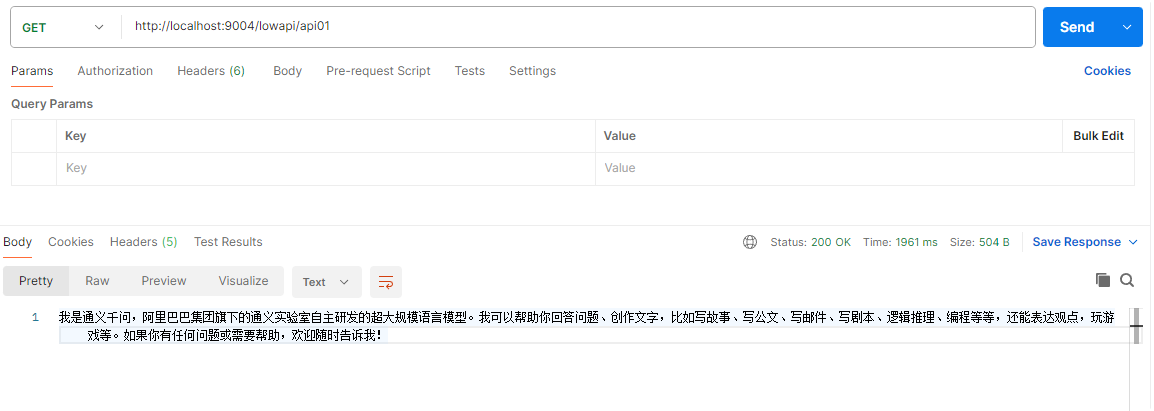1154x411 pixels.
Task: Click the globe network icon beside Status
Action: pyautogui.click(x=750, y=242)
